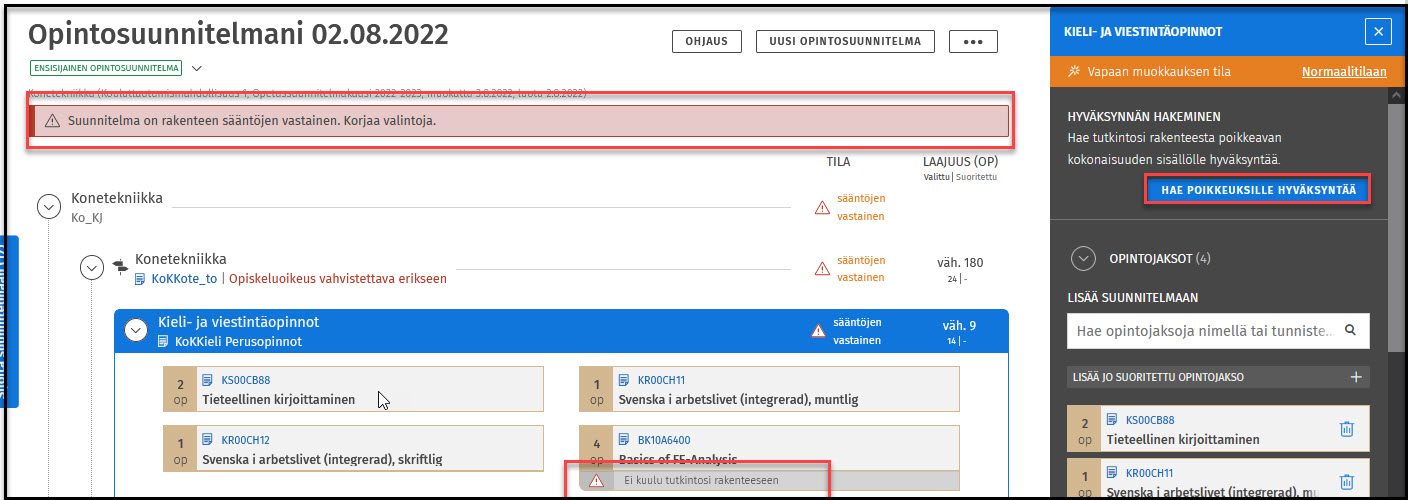The width and height of the screenshot is (1408, 500).
Task: Open KR00CH11 course link in plan
Action: click(x=661, y=380)
